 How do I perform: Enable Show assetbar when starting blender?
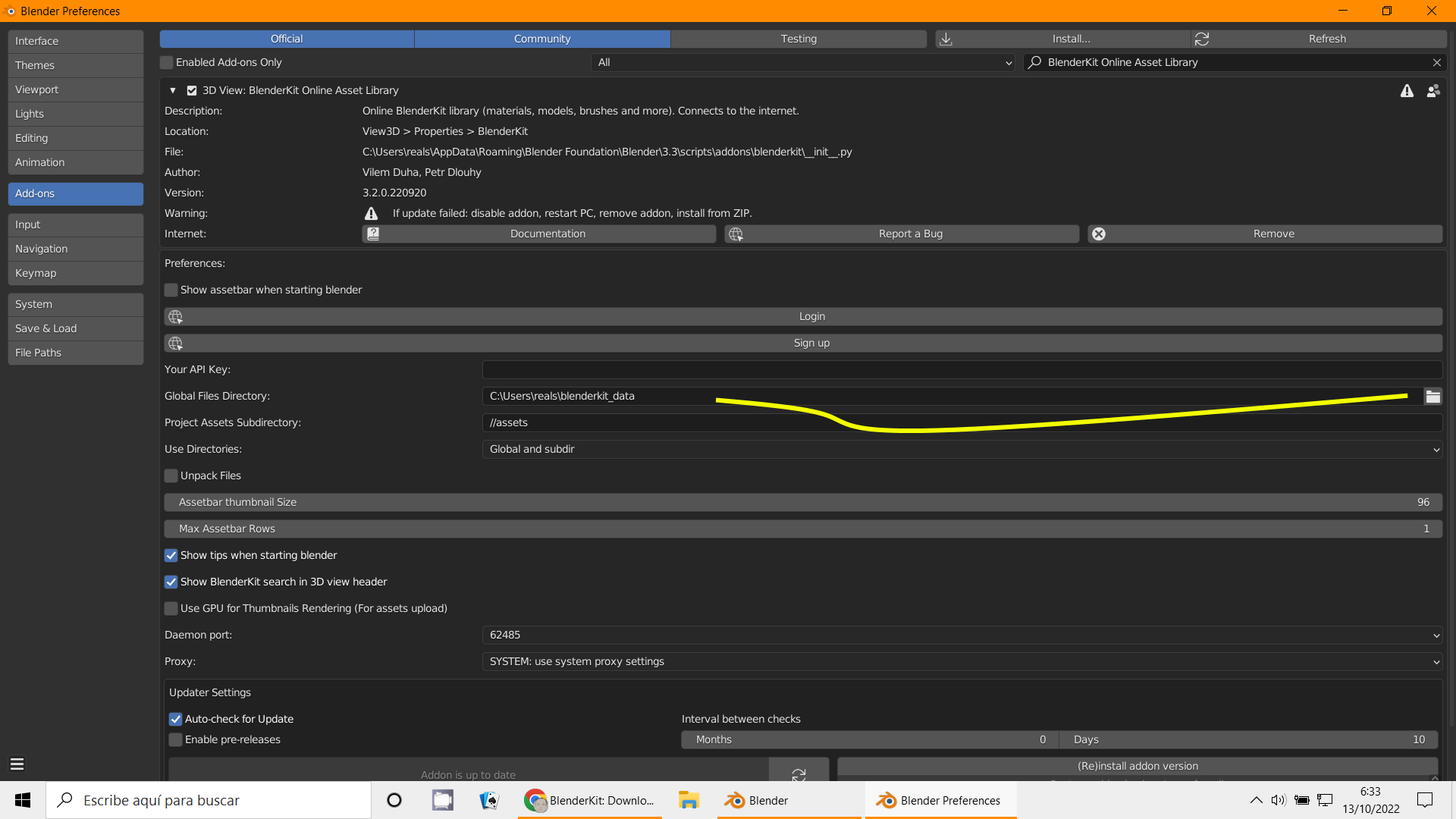coord(171,290)
